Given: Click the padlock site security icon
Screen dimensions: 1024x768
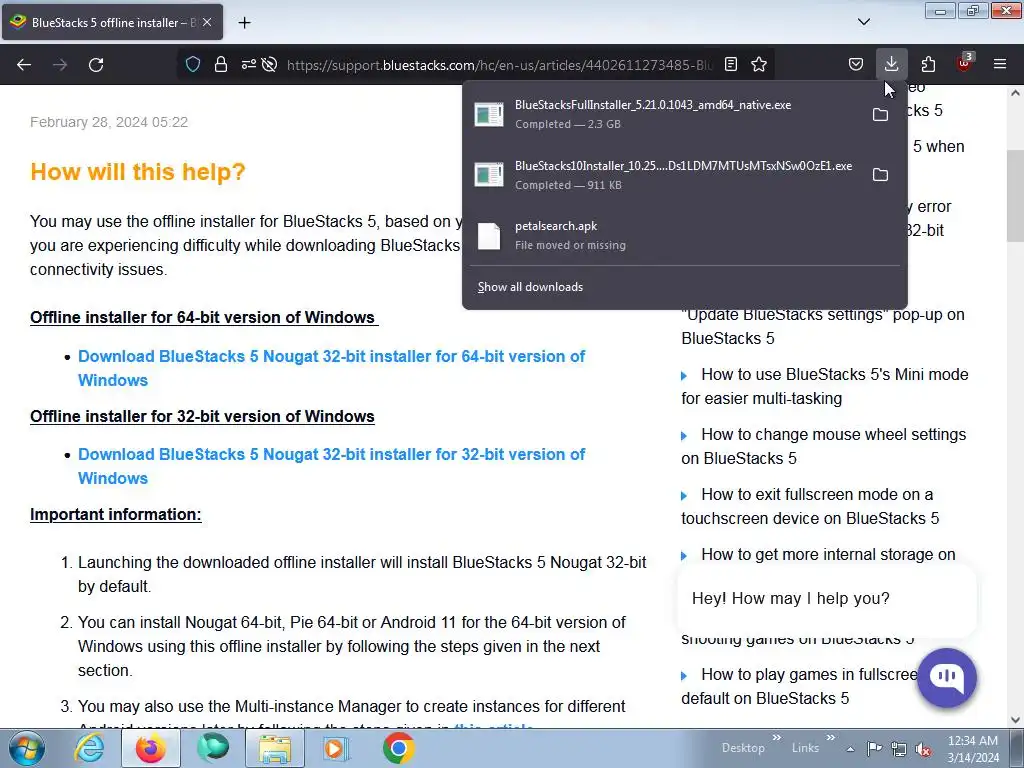Looking at the screenshot, I should (221, 64).
